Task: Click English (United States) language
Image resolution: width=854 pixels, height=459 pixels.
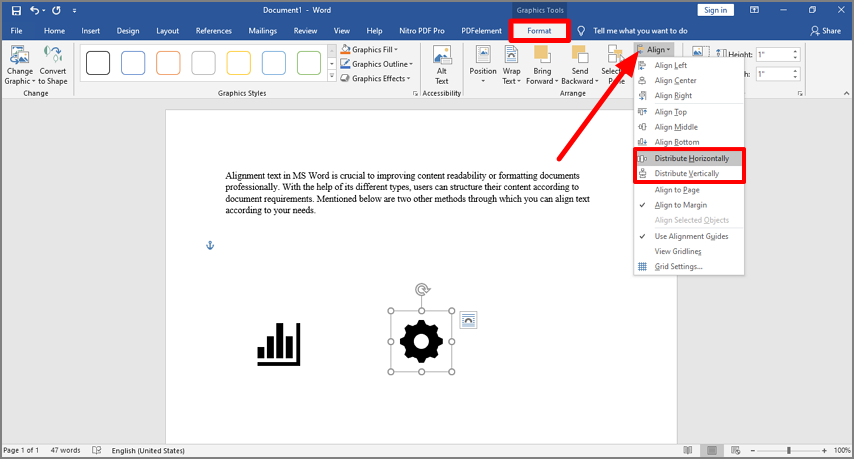Action: tap(148, 450)
